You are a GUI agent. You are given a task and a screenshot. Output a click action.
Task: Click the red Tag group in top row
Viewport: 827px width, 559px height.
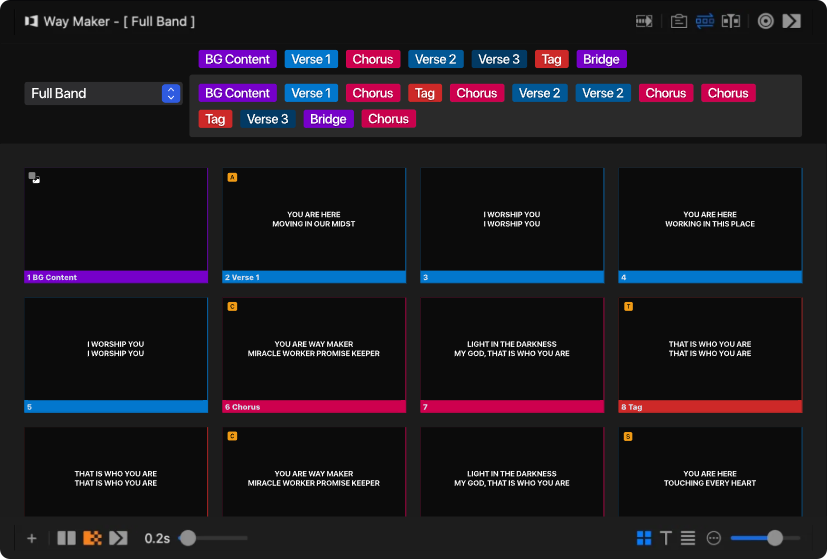click(551, 59)
